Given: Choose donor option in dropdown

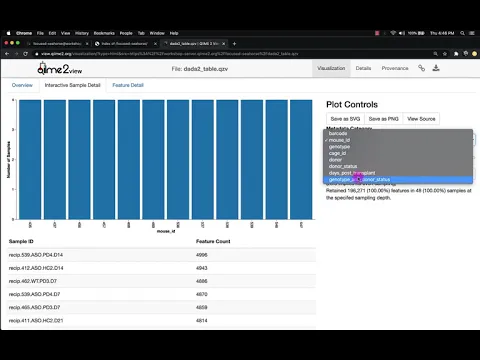Looking at the screenshot, I should point(398,160).
